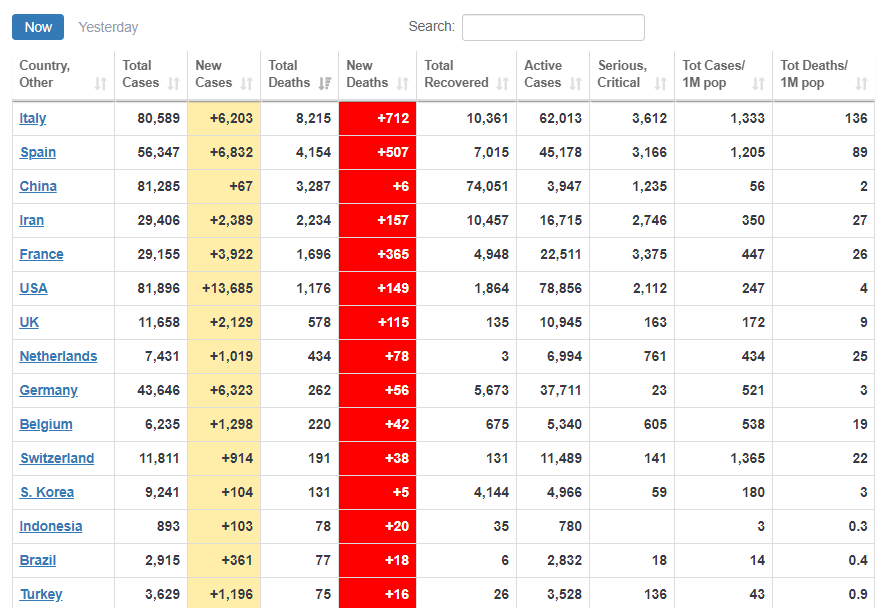The image size is (889, 608).
Task: Visit the Switzerland country link
Action: 57,458
